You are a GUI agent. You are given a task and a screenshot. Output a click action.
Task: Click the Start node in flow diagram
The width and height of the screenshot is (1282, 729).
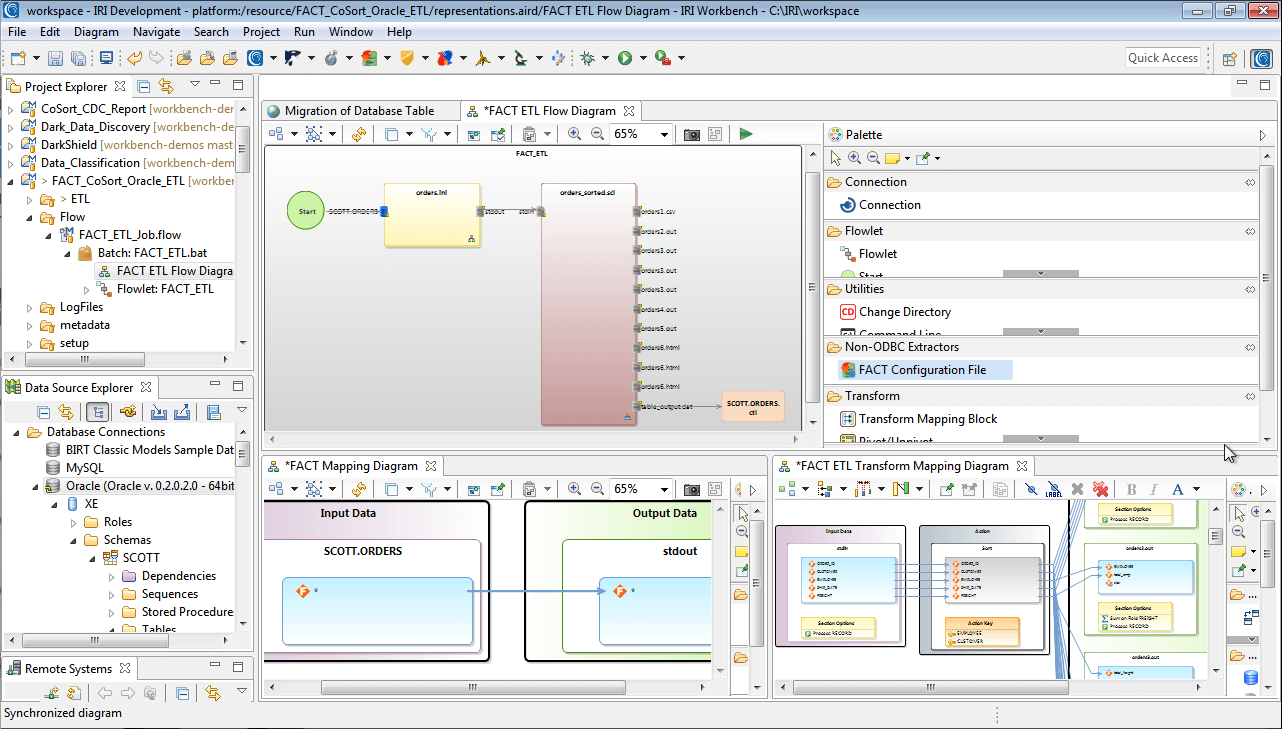click(x=307, y=211)
